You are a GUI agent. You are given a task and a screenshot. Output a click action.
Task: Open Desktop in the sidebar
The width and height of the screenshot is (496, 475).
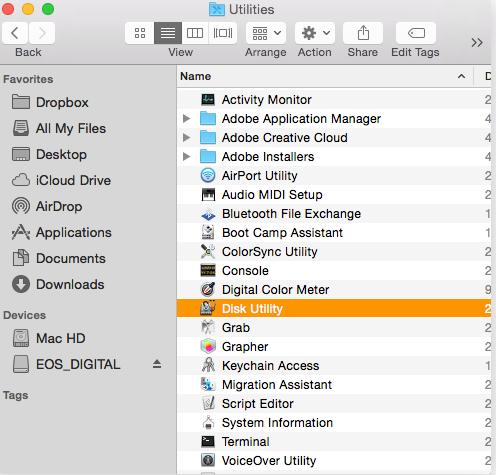click(49, 154)
